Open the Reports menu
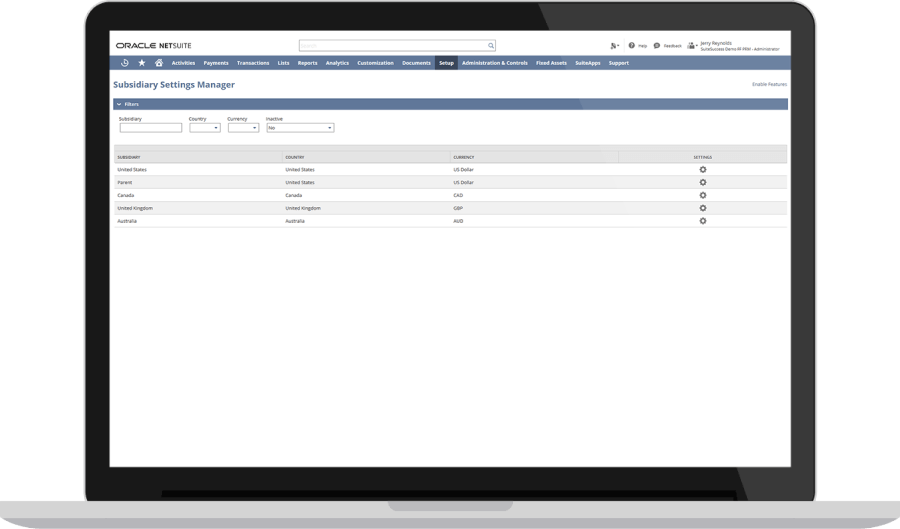This screenshot has height=529, width=900. click(x=308, y=63)
